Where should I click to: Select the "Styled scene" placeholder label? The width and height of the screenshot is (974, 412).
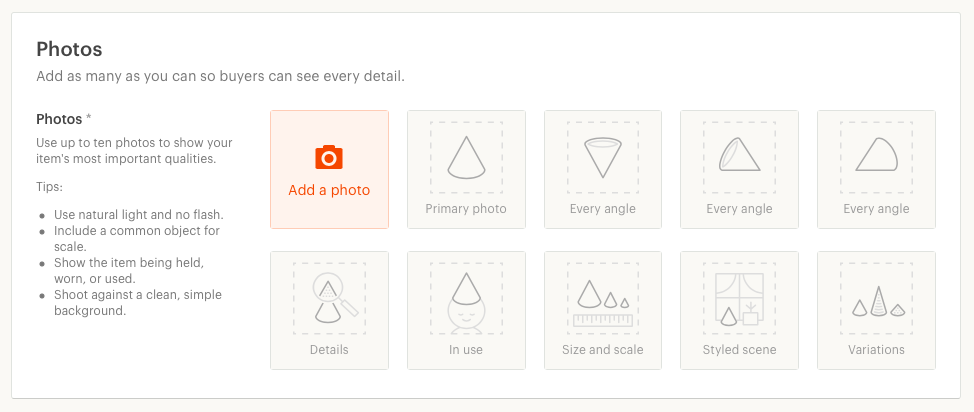739,350
